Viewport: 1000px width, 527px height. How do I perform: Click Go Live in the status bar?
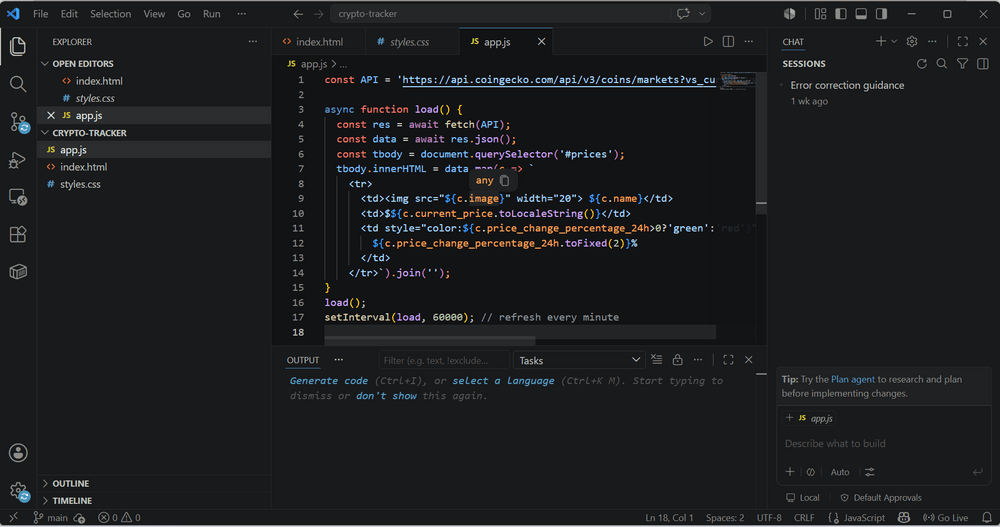coord(946,517)
